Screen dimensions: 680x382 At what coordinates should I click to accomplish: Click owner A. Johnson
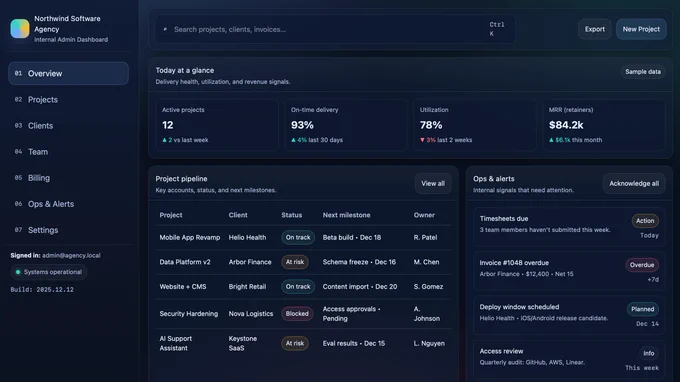(x=427, y=313)
